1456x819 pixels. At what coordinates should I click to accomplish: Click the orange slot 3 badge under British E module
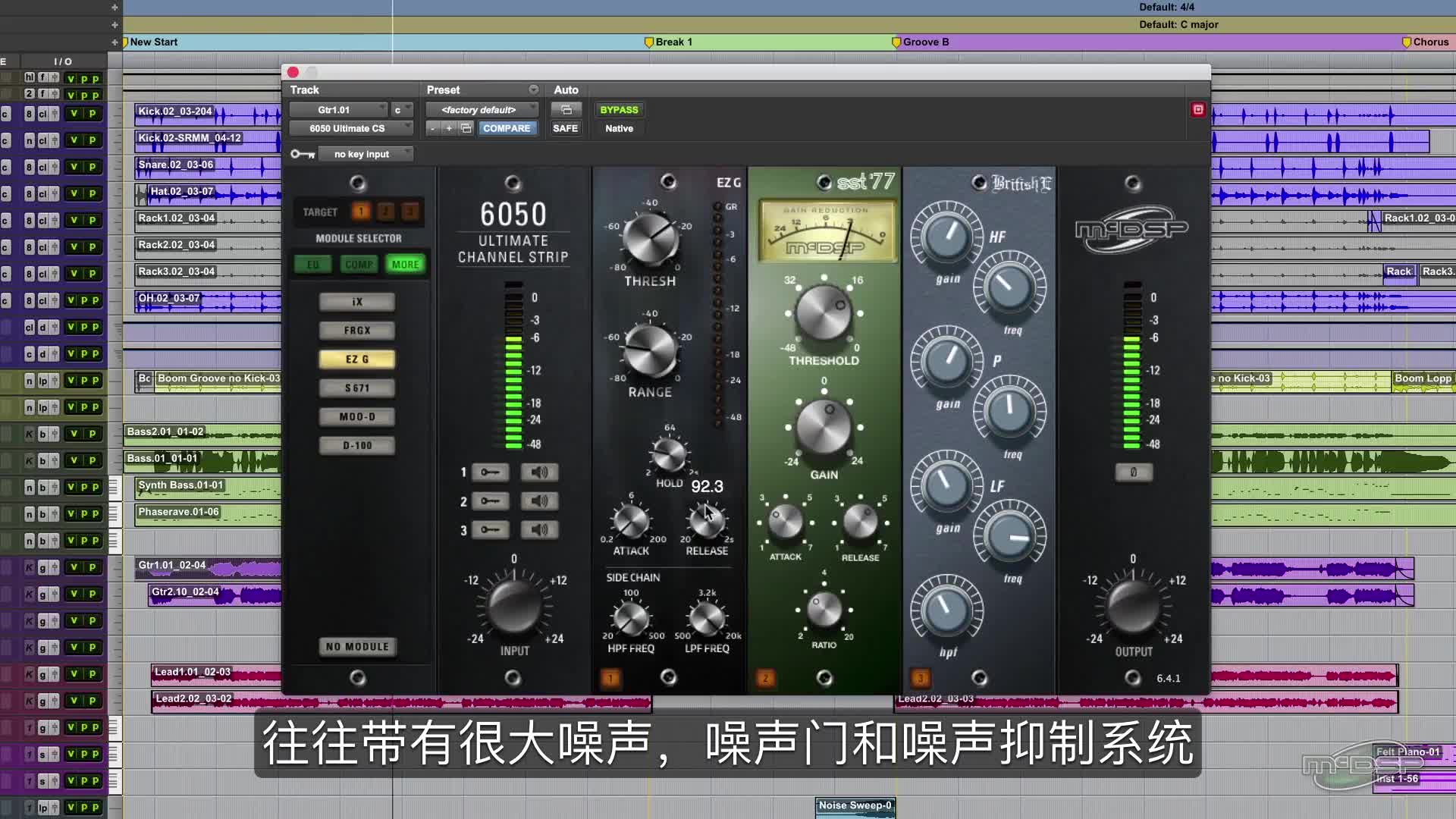(920, 678)
